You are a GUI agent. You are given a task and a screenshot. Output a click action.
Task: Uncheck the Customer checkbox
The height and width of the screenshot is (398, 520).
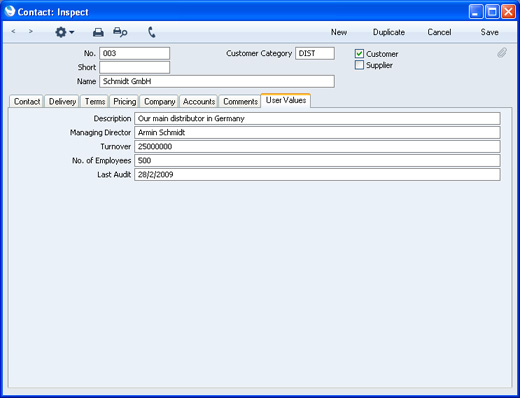tap(359, 54)
